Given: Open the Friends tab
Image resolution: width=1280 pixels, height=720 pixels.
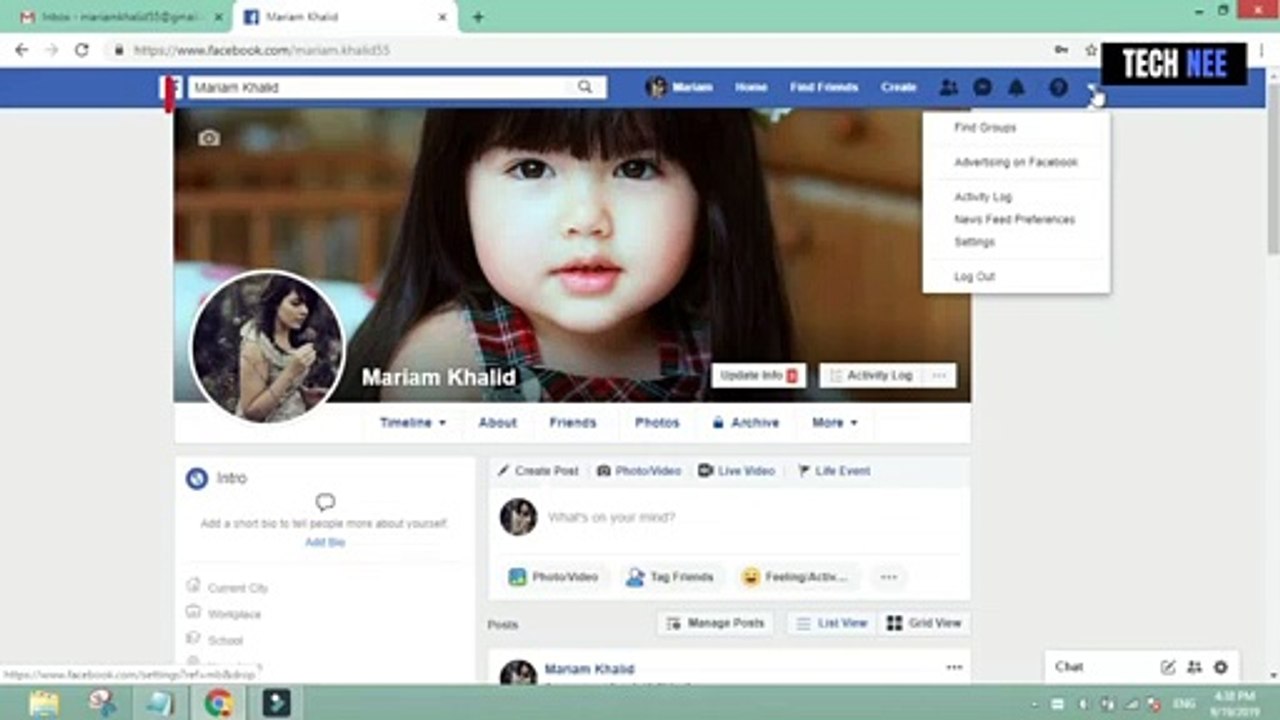Looking at the screenshot, I should 573,423.
